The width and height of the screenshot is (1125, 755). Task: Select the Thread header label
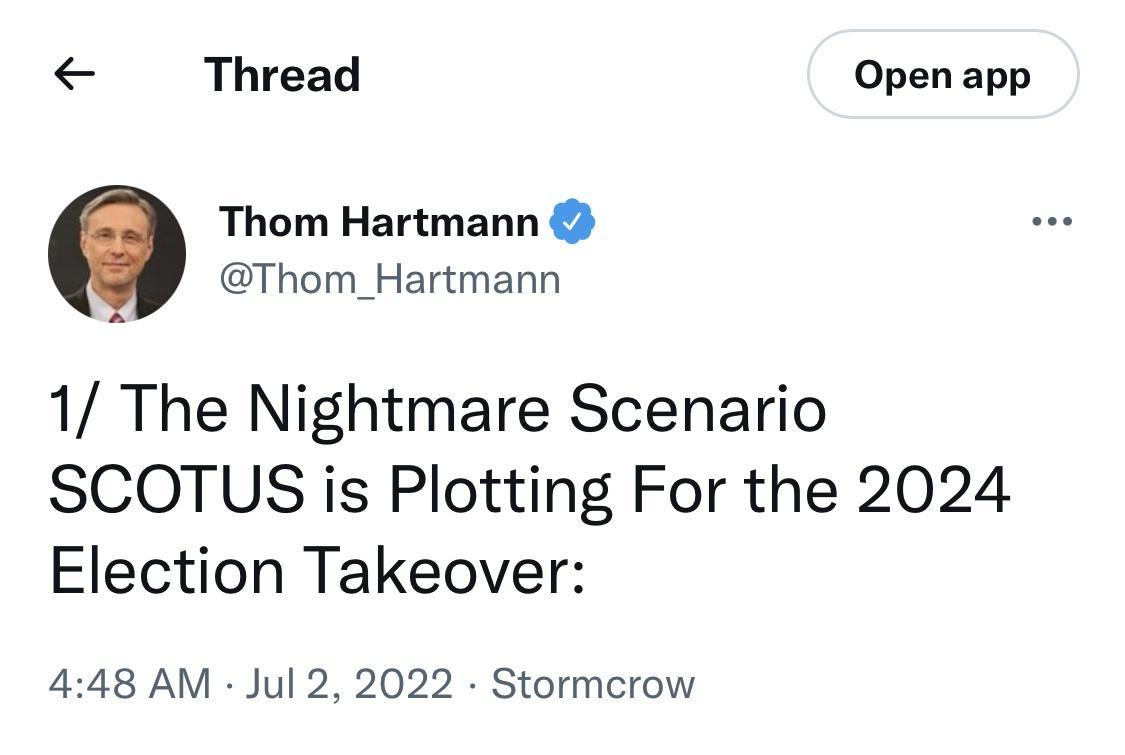(281, 74)
